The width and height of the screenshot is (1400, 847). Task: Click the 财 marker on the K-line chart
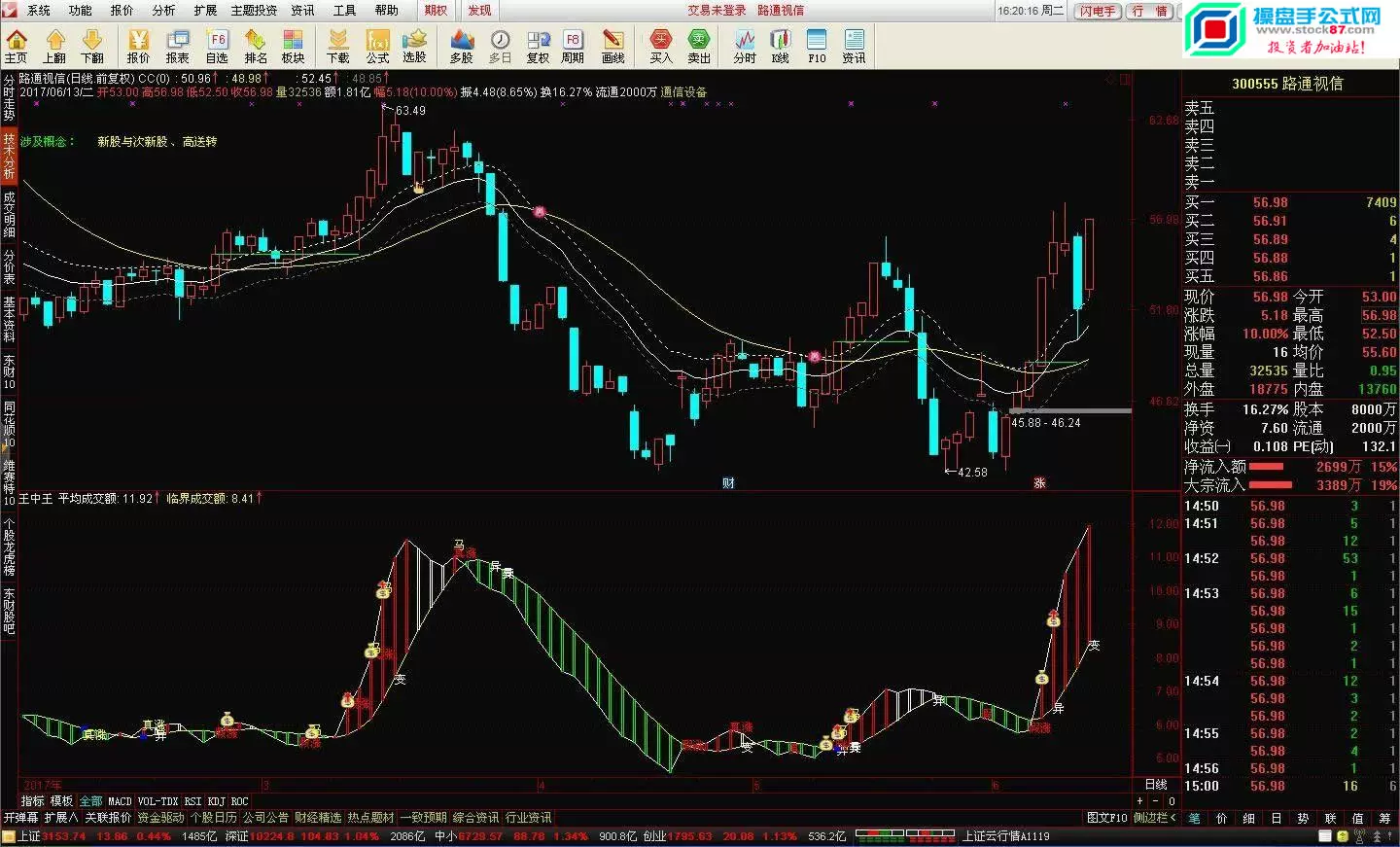pos(728,483)
